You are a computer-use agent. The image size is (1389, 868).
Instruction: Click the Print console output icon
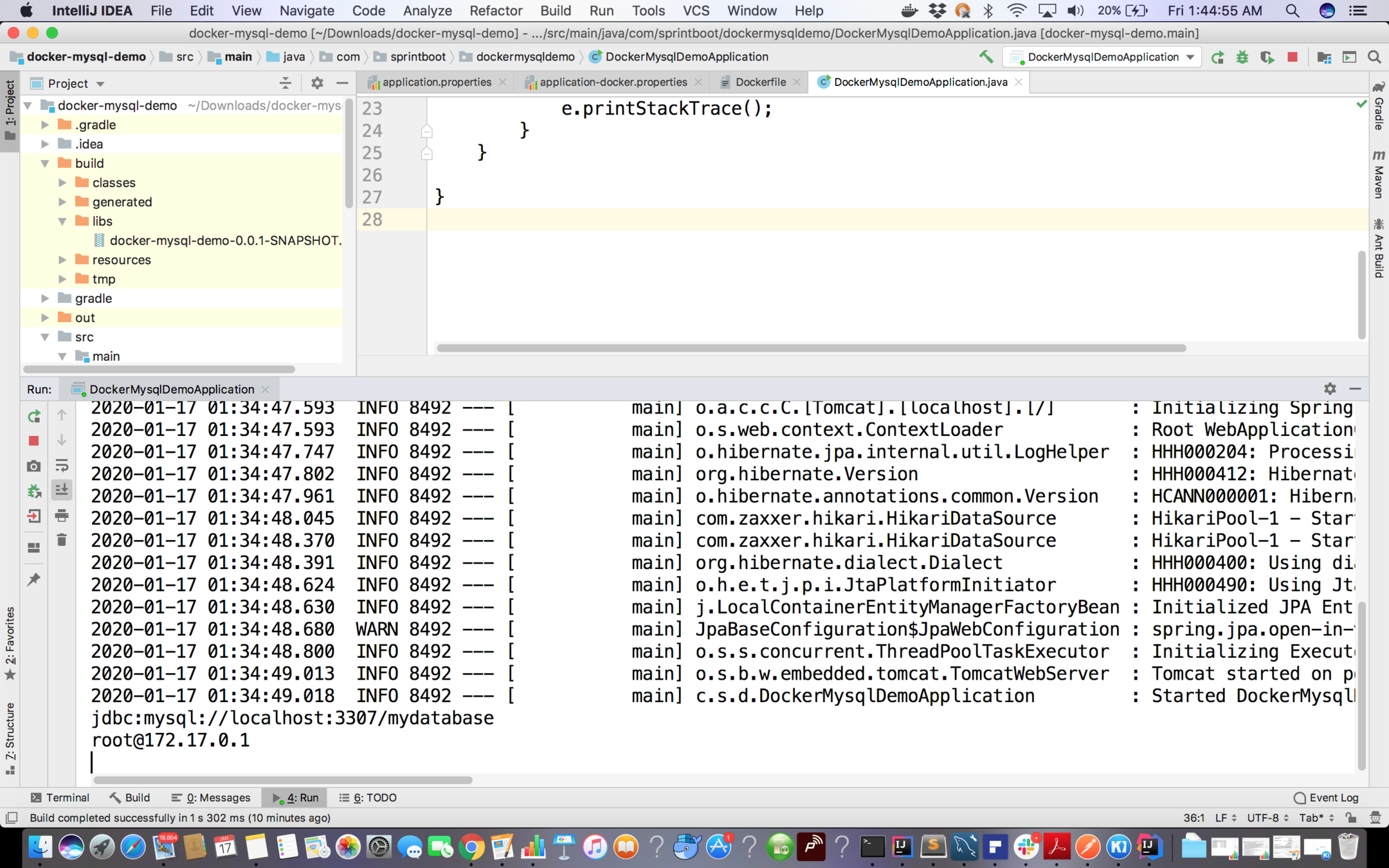click(x=62, y=516)
